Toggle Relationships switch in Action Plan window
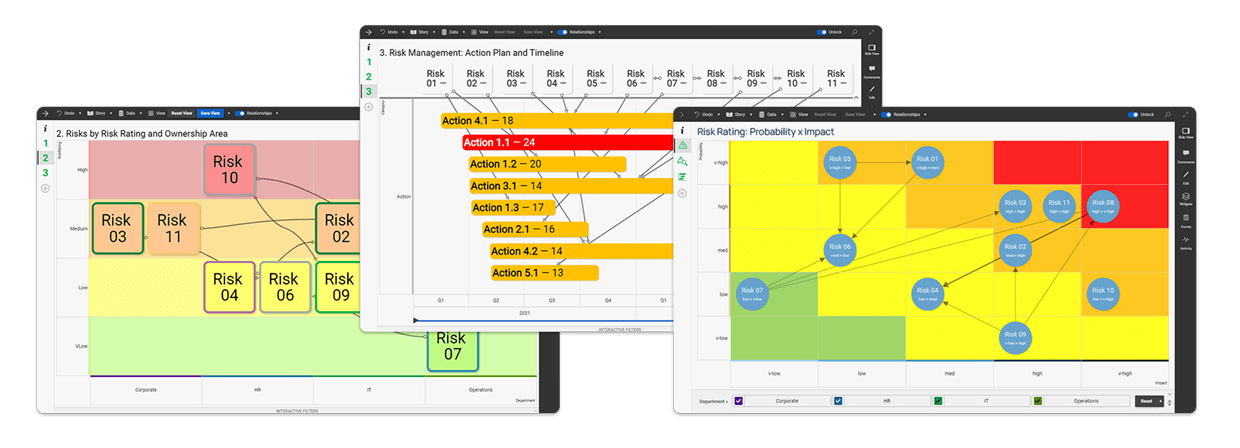The width and height of the screenshot is (1240, 448). click(563, 32)
